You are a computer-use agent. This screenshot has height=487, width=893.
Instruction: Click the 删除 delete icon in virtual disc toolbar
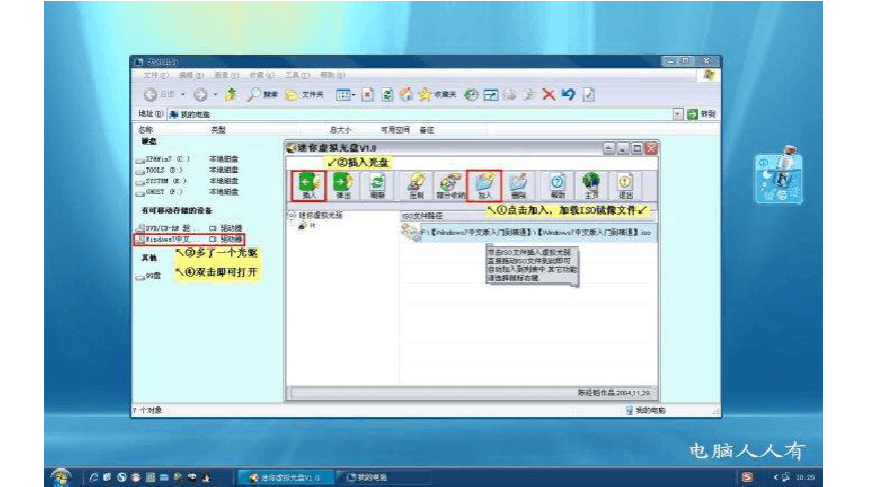(518, 185)
